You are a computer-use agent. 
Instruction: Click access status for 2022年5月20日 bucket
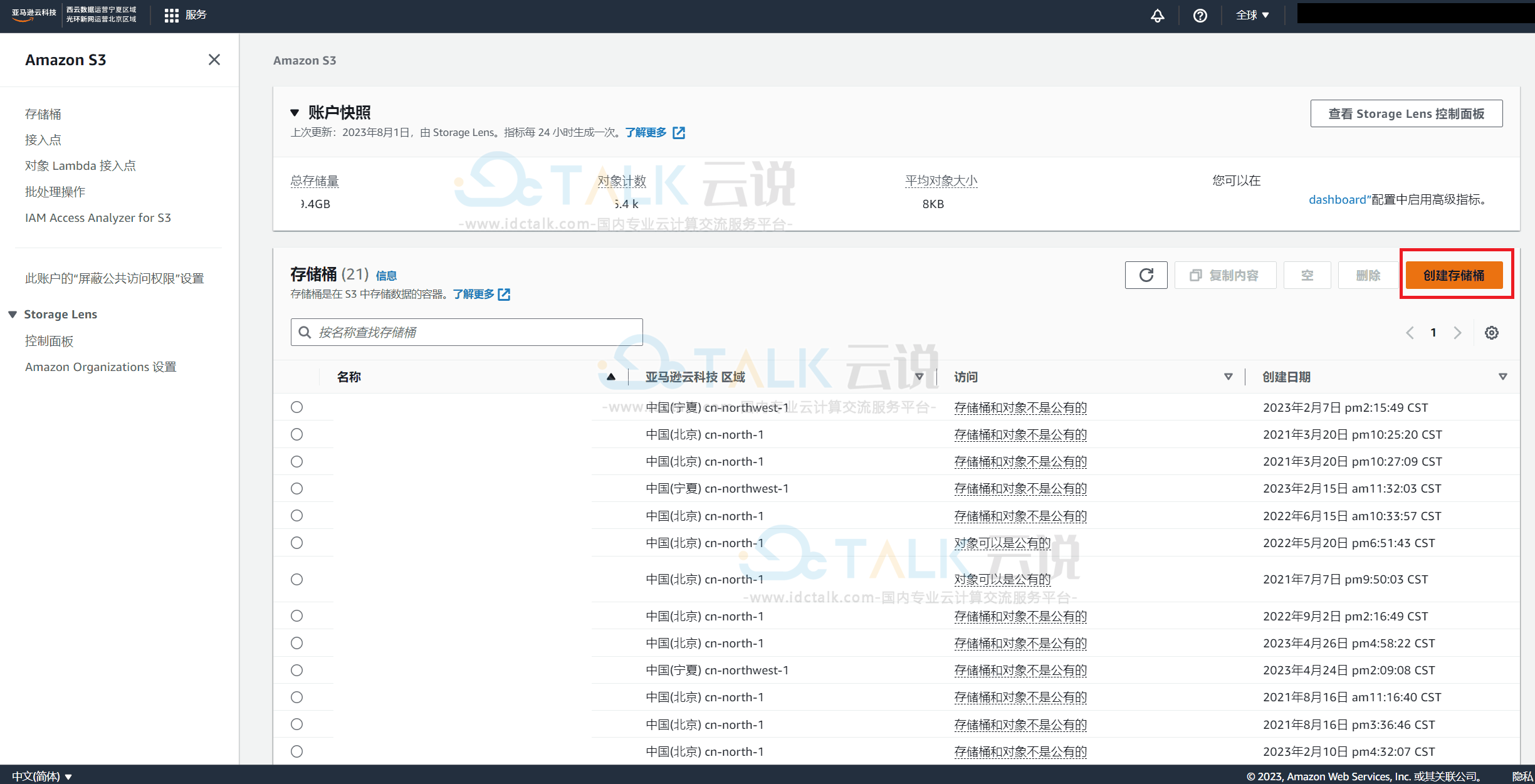point(1002,543)
